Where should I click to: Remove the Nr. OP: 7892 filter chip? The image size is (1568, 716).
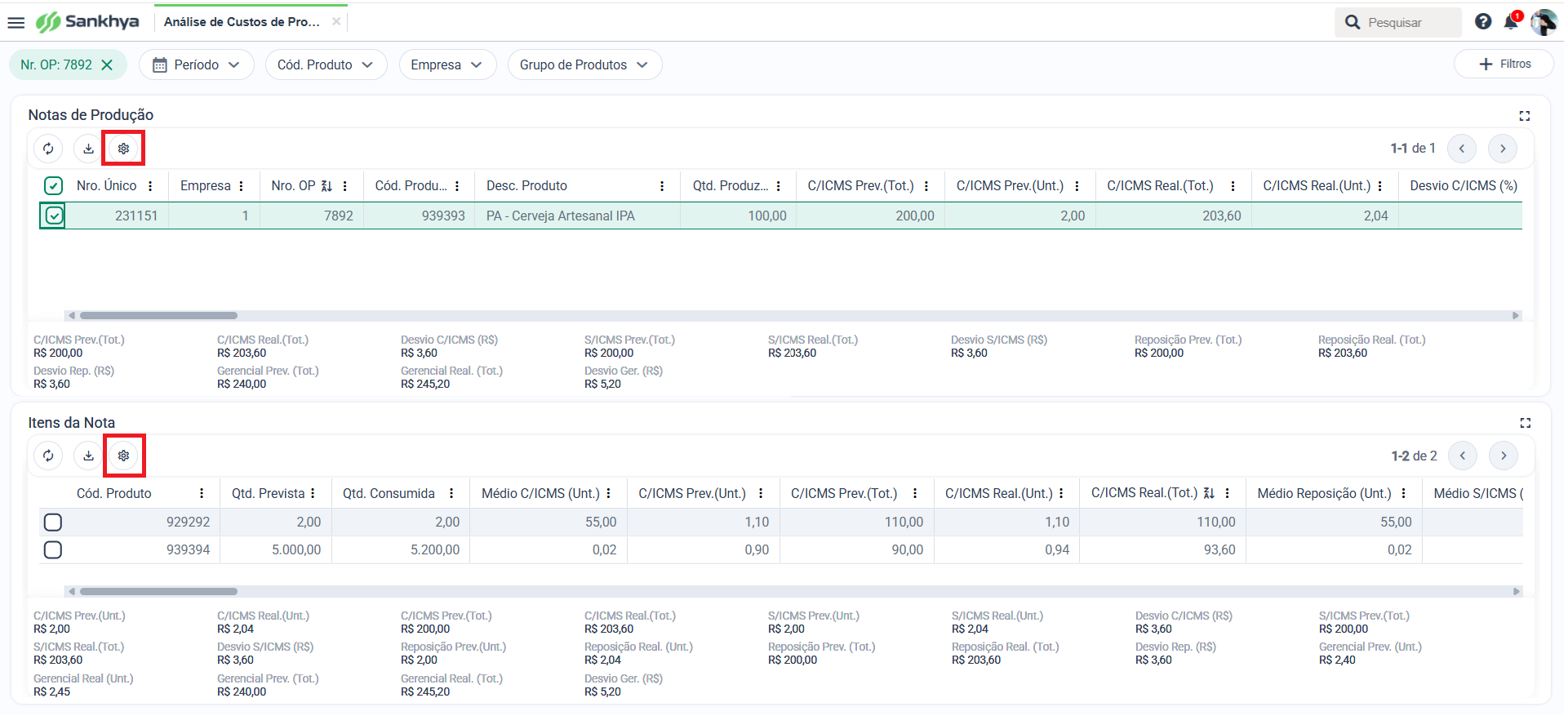tap(107, 64)
